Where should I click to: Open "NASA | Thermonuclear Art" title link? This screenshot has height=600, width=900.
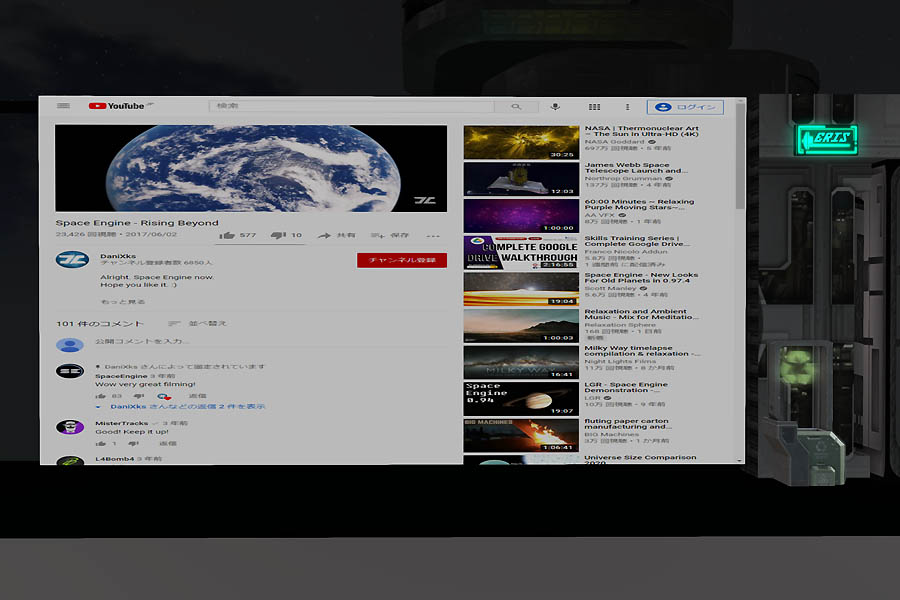[642, 131]
